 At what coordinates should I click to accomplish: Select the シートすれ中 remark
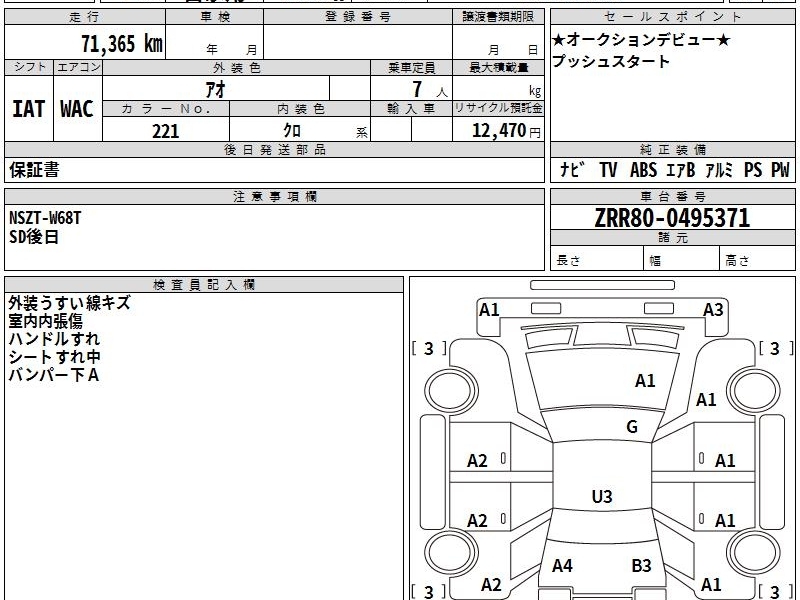point(54,357)
